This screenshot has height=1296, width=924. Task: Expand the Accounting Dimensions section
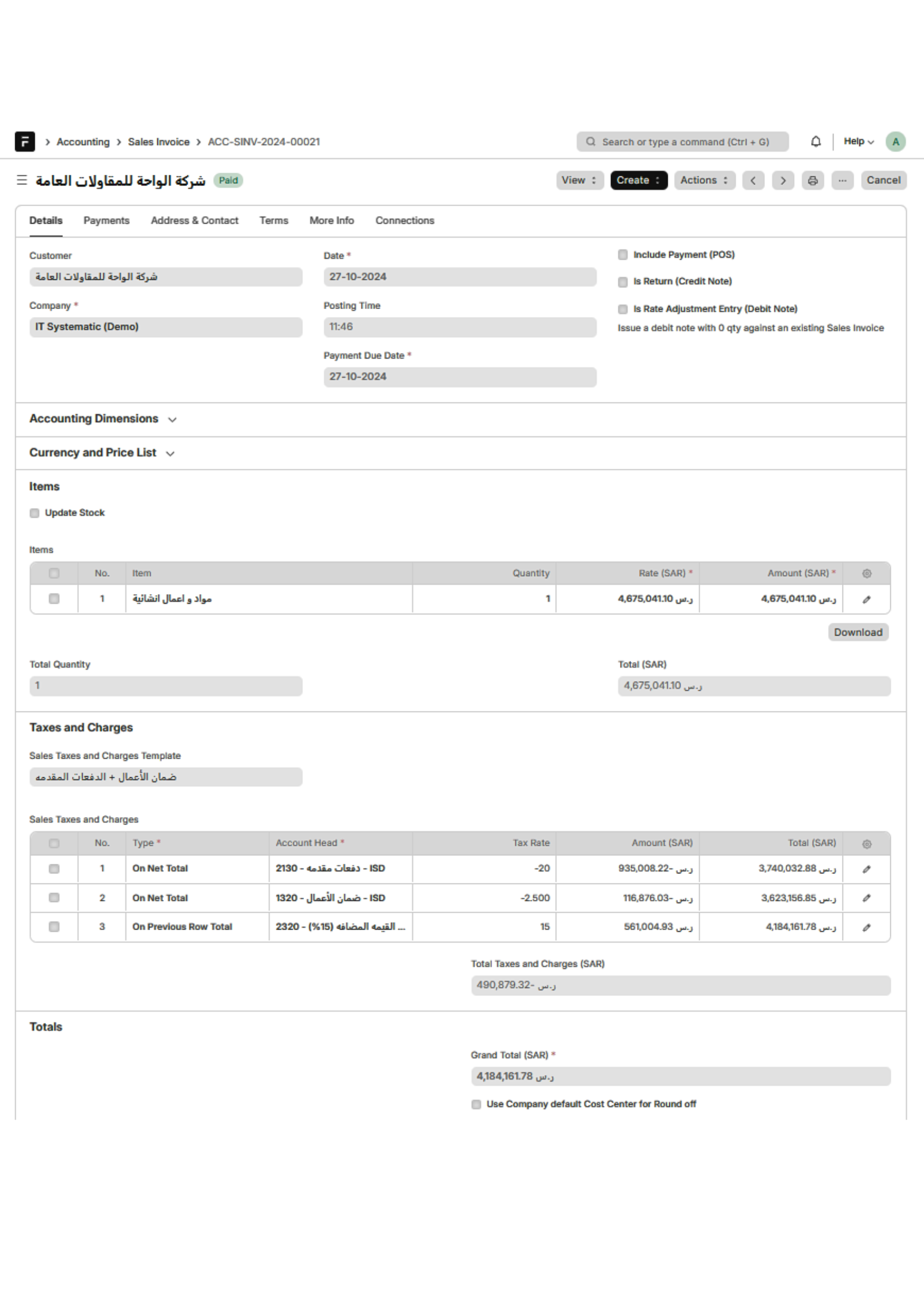[103, 419]
